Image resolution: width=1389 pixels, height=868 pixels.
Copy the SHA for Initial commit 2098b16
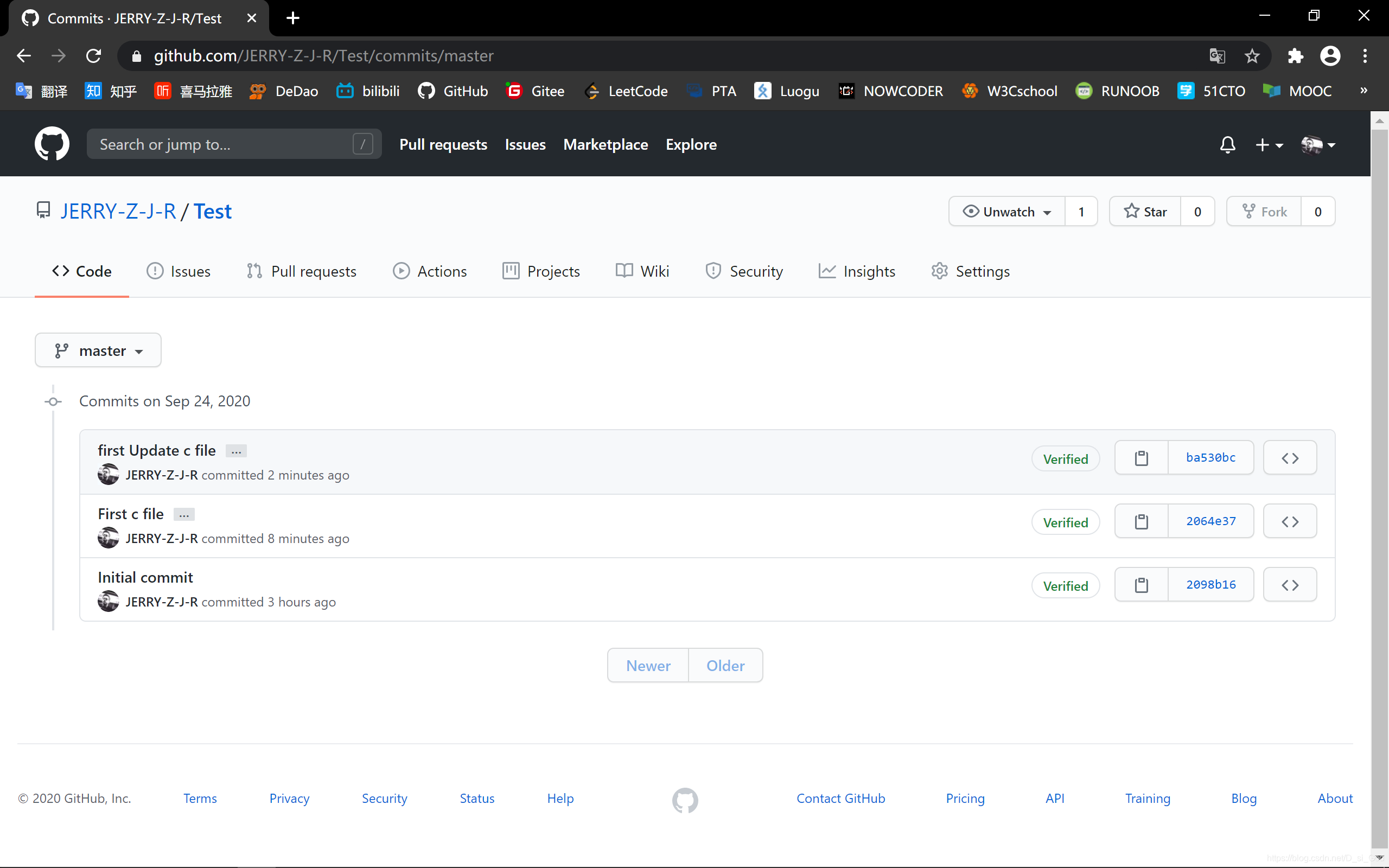coord(1141,585)
